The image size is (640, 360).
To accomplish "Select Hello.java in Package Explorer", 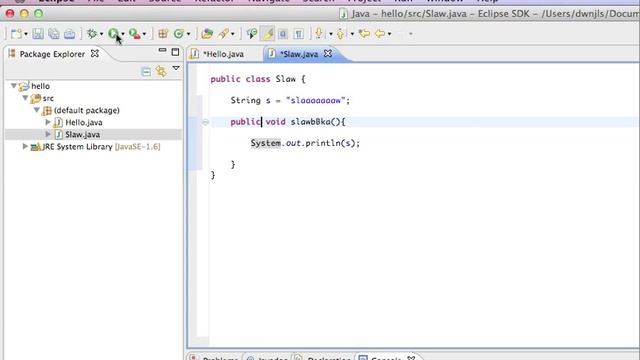I will pos(84,122).
